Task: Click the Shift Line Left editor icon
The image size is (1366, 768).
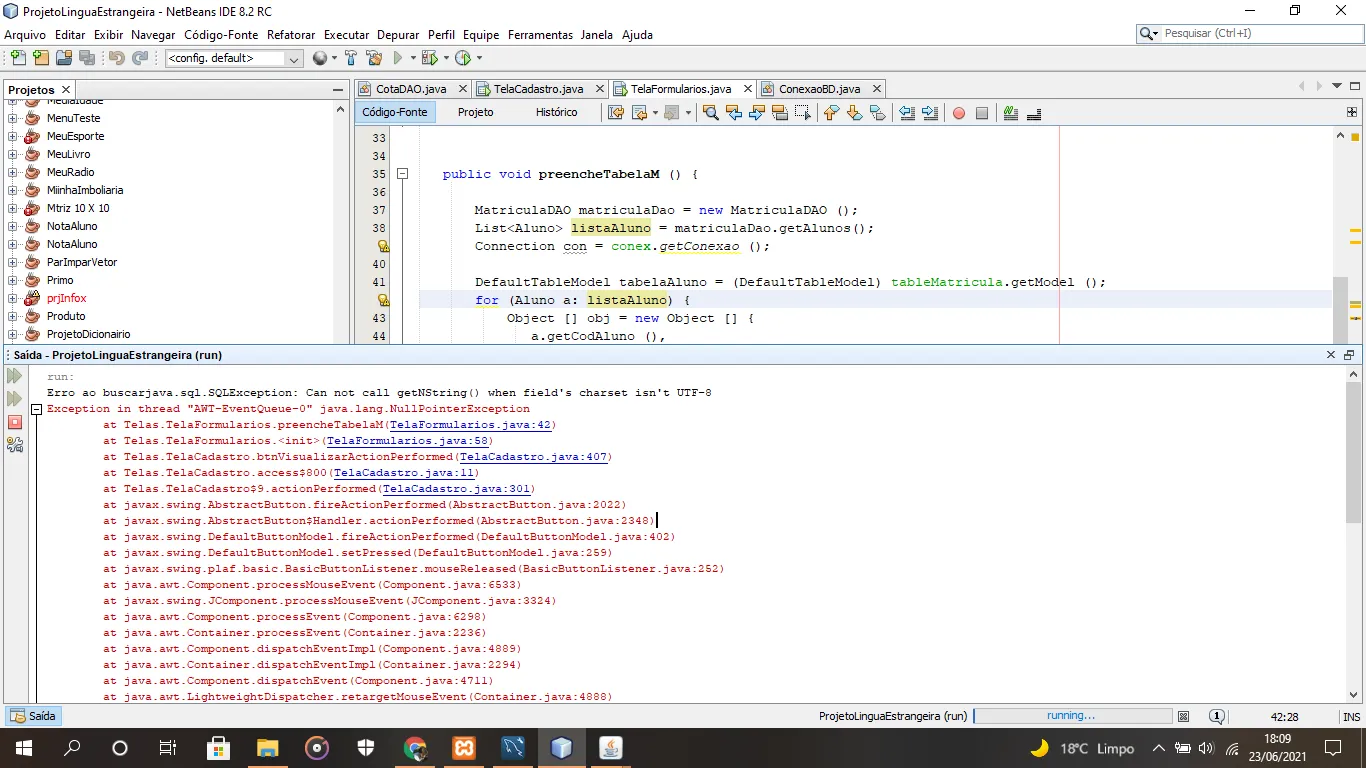Action: [x=906, y=113]
